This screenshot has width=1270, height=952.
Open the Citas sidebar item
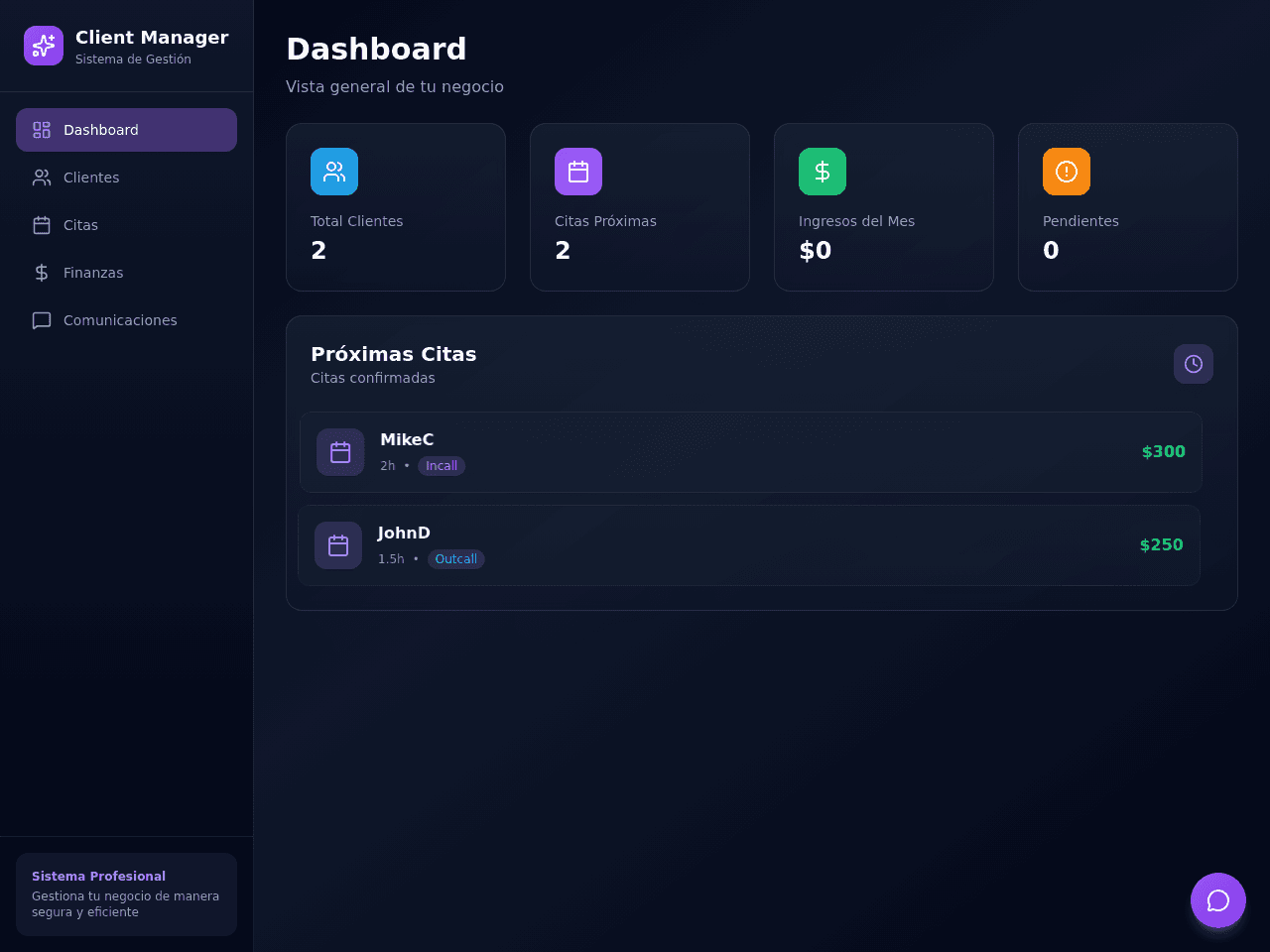tap(126, 225)
